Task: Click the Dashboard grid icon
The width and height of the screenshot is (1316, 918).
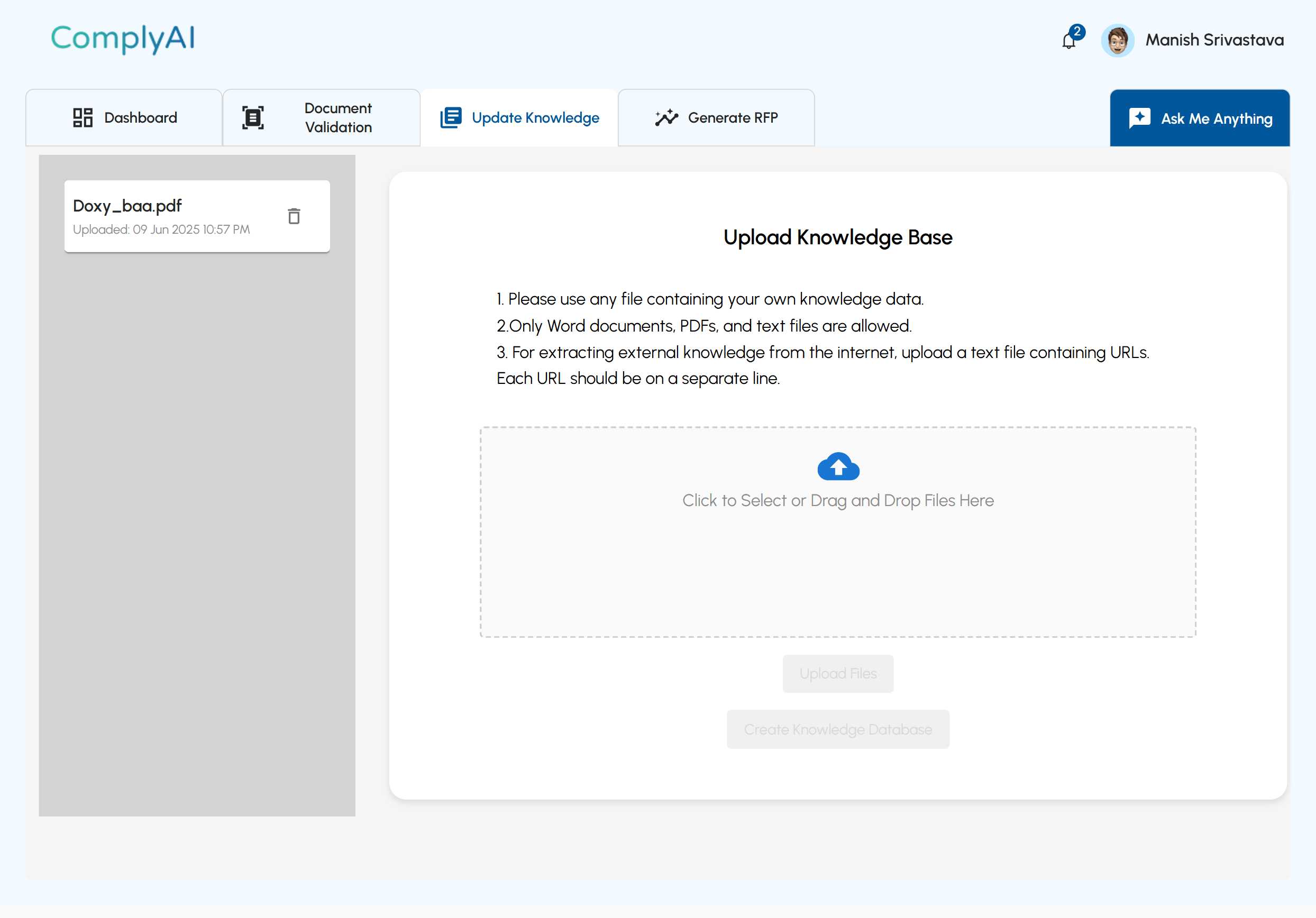Action: coord(83,117)
